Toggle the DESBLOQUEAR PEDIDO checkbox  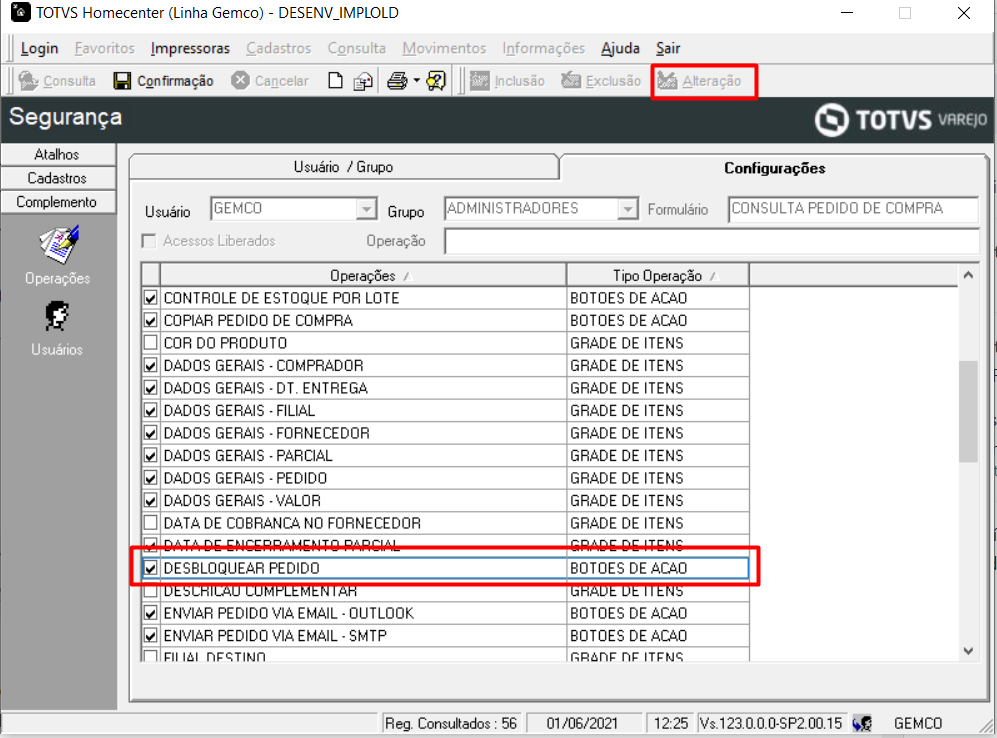tap(150, 568)
